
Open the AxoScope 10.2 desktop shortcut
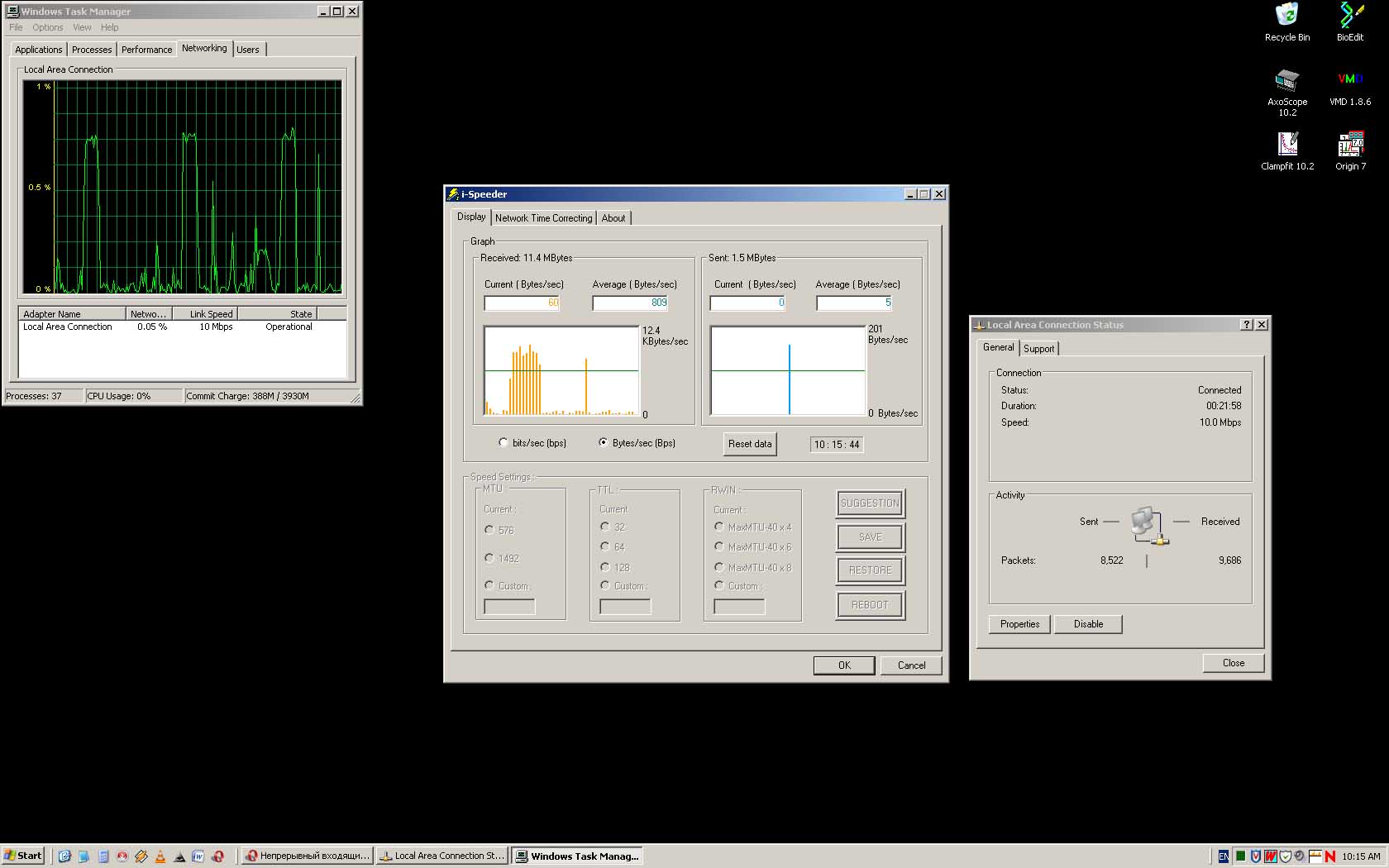(1286, 80)
